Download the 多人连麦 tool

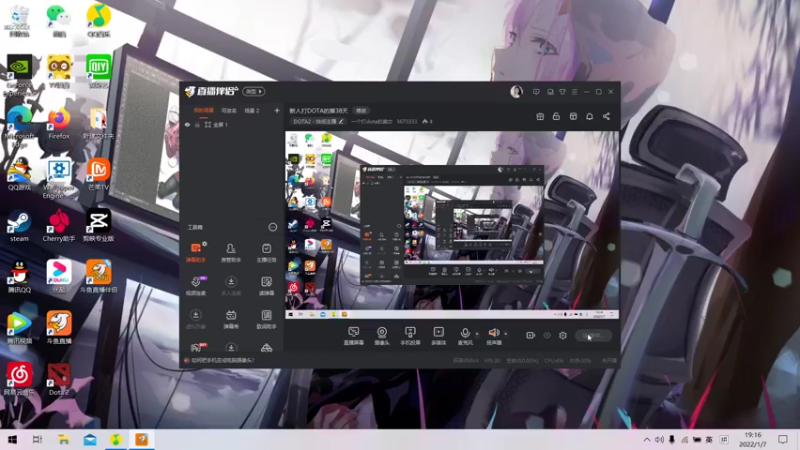pyautogui.click(x=231, y=286)
